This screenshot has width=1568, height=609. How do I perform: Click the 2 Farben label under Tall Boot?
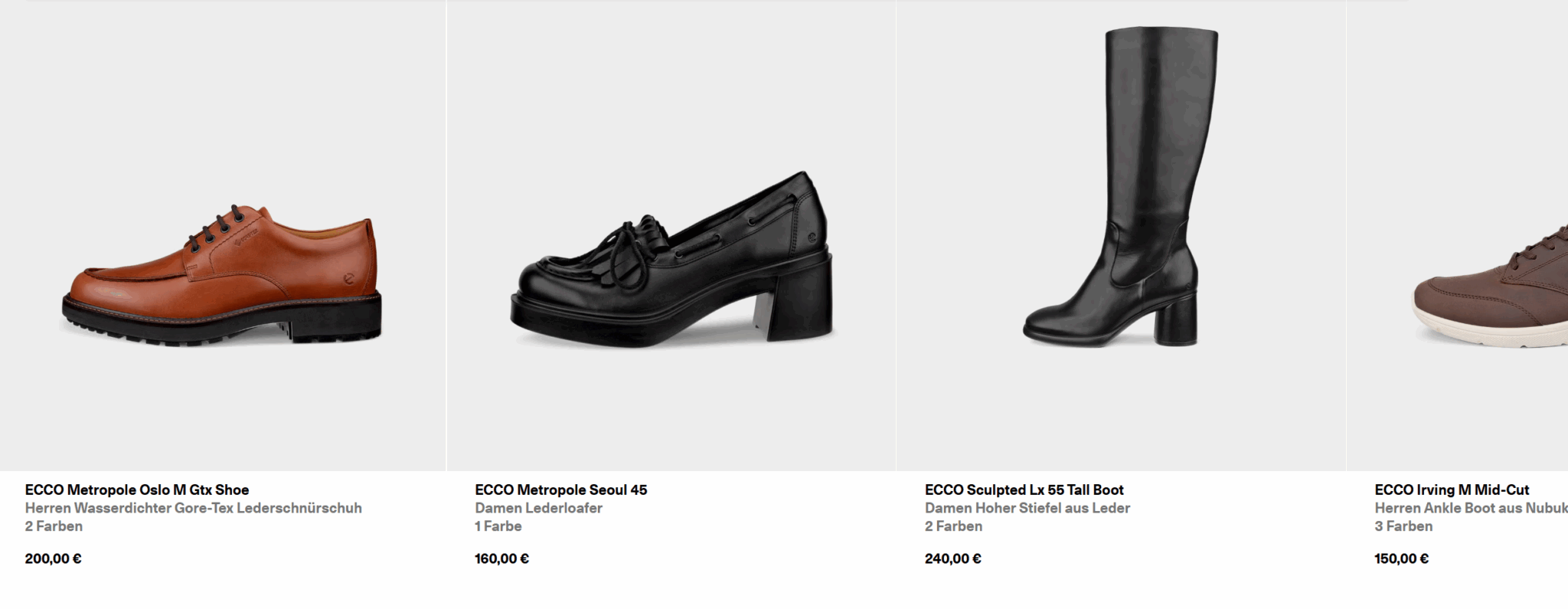click(954, 526)
